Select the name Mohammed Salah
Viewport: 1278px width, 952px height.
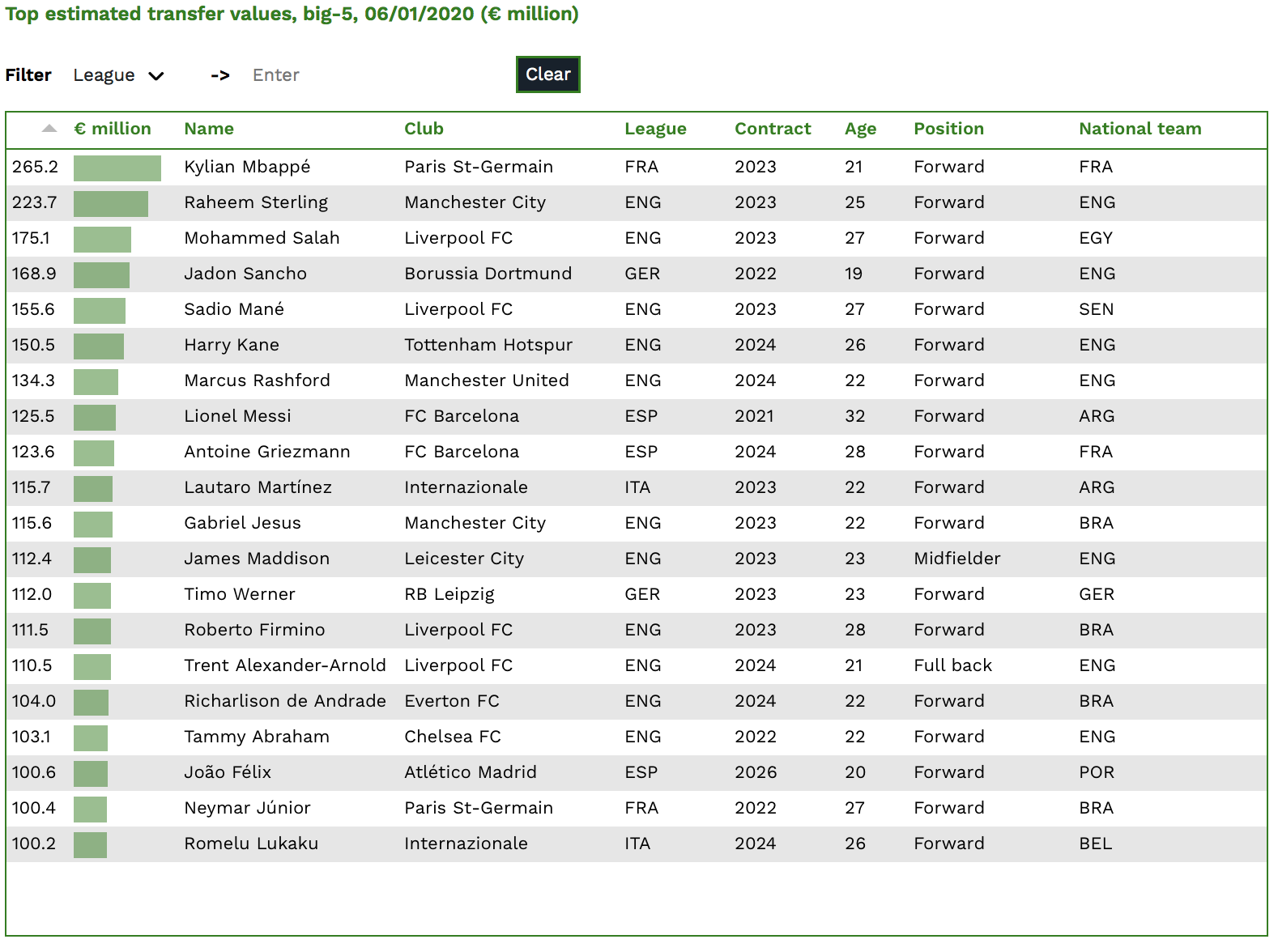pos(262,238)
